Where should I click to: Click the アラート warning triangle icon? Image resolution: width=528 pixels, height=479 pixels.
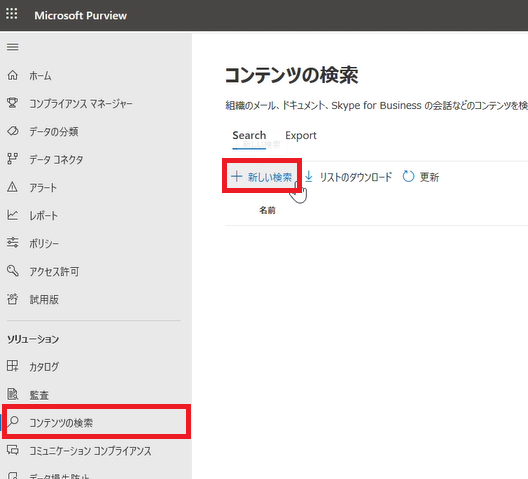12,187
